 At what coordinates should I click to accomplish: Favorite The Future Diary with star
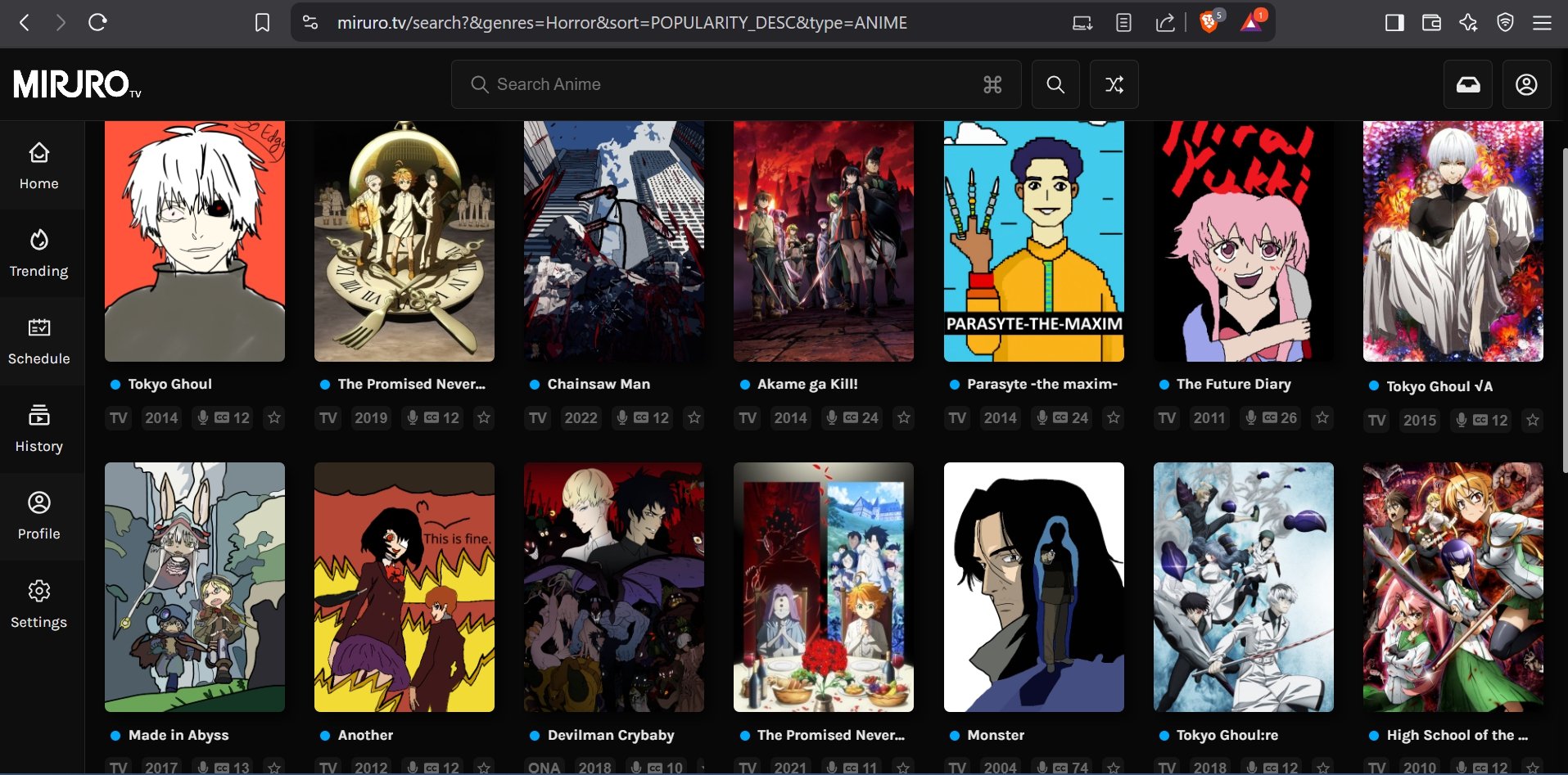click(1322, 417)
